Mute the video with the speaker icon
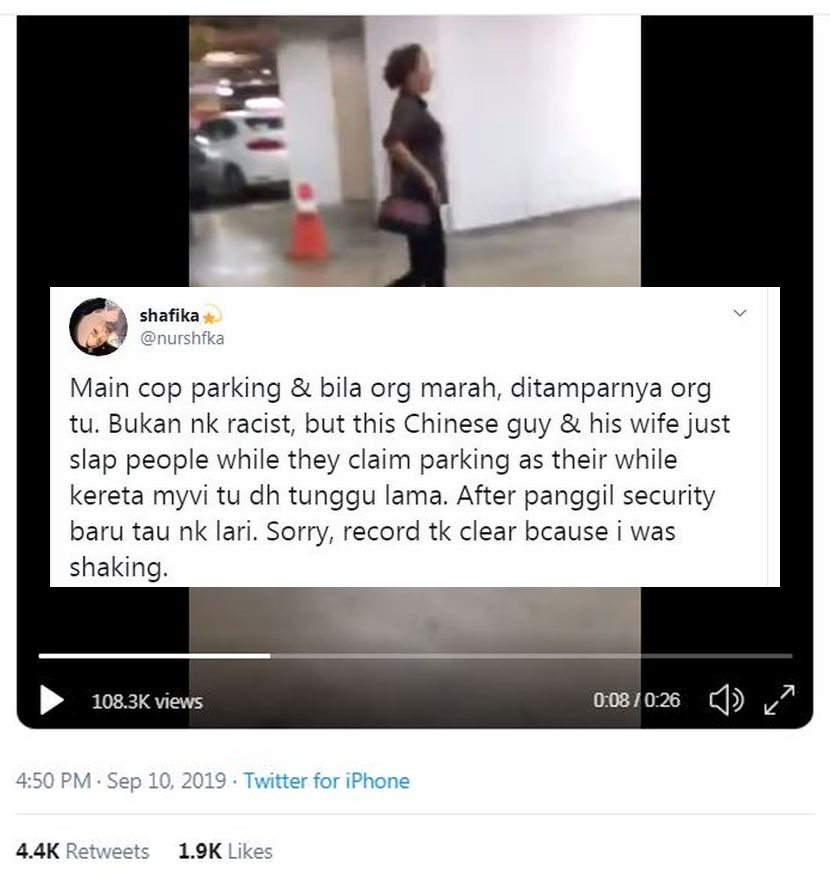The width and height of the screenshot is (830, 874). [x=726, y=700]
